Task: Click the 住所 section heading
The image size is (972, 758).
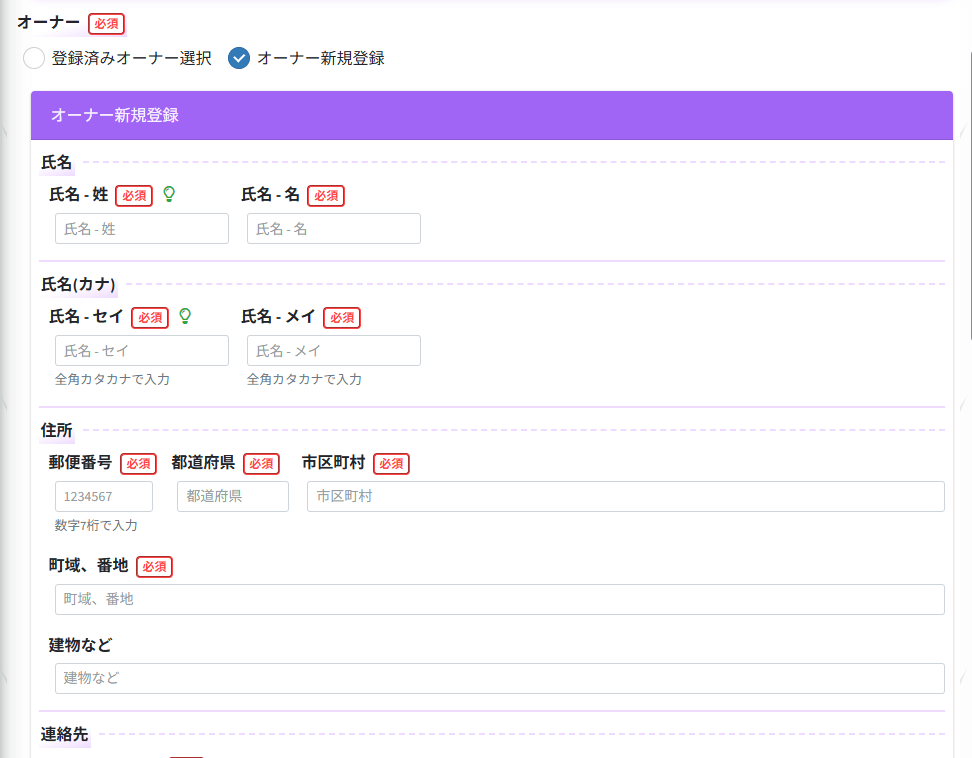Action: coord(57,430)
